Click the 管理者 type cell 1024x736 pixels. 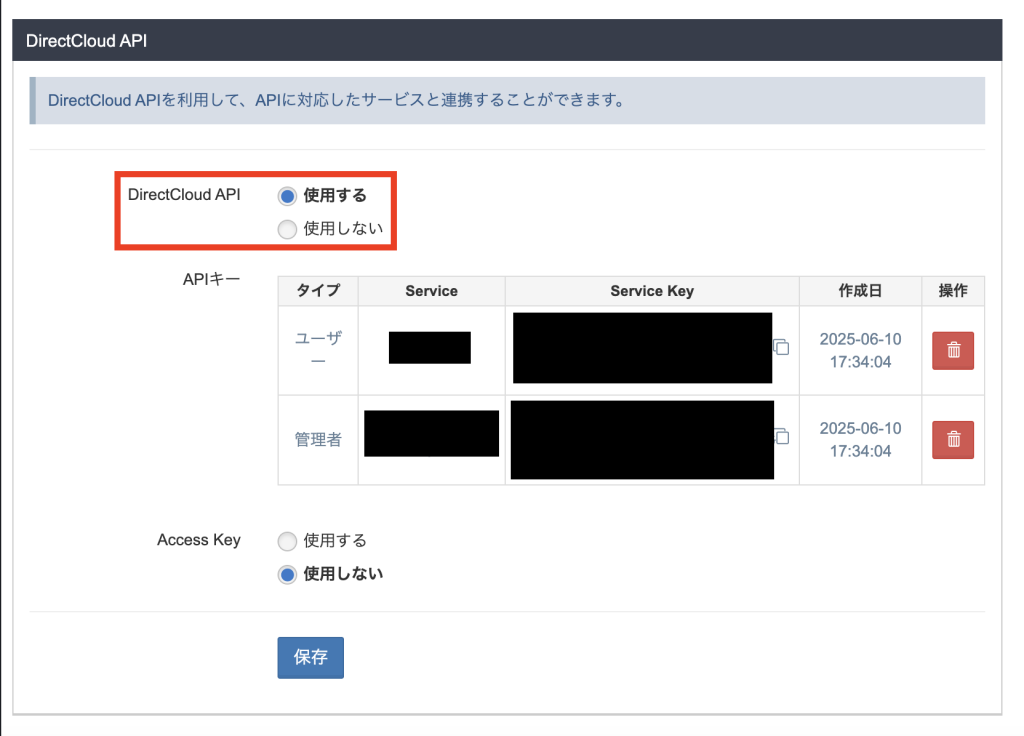pos(318,440)
